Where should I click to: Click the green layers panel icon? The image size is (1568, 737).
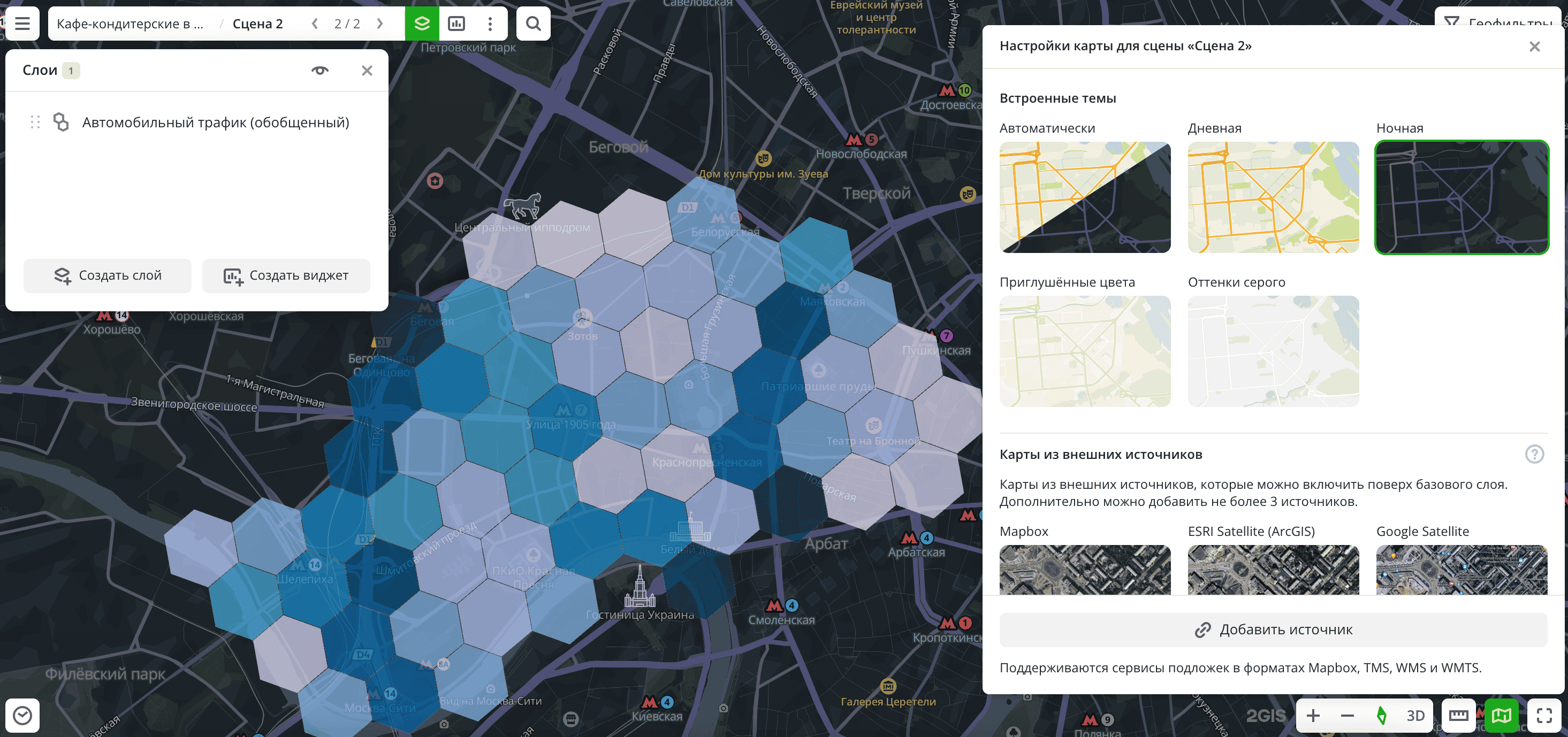tap(422, 24)
